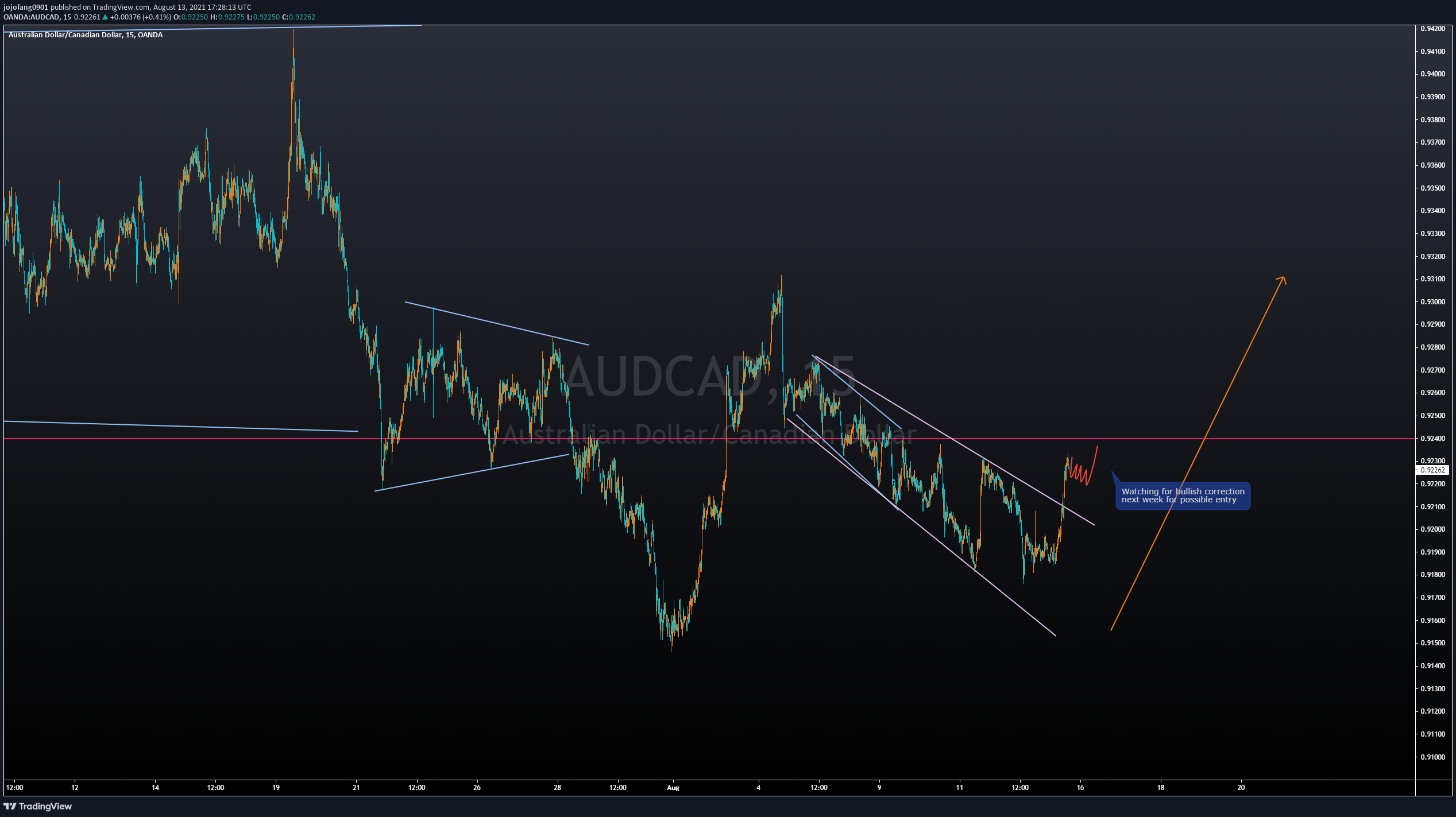Click the 0.91100 price axis label
Screen dimensions: 1456x817
pos(1432,734)
